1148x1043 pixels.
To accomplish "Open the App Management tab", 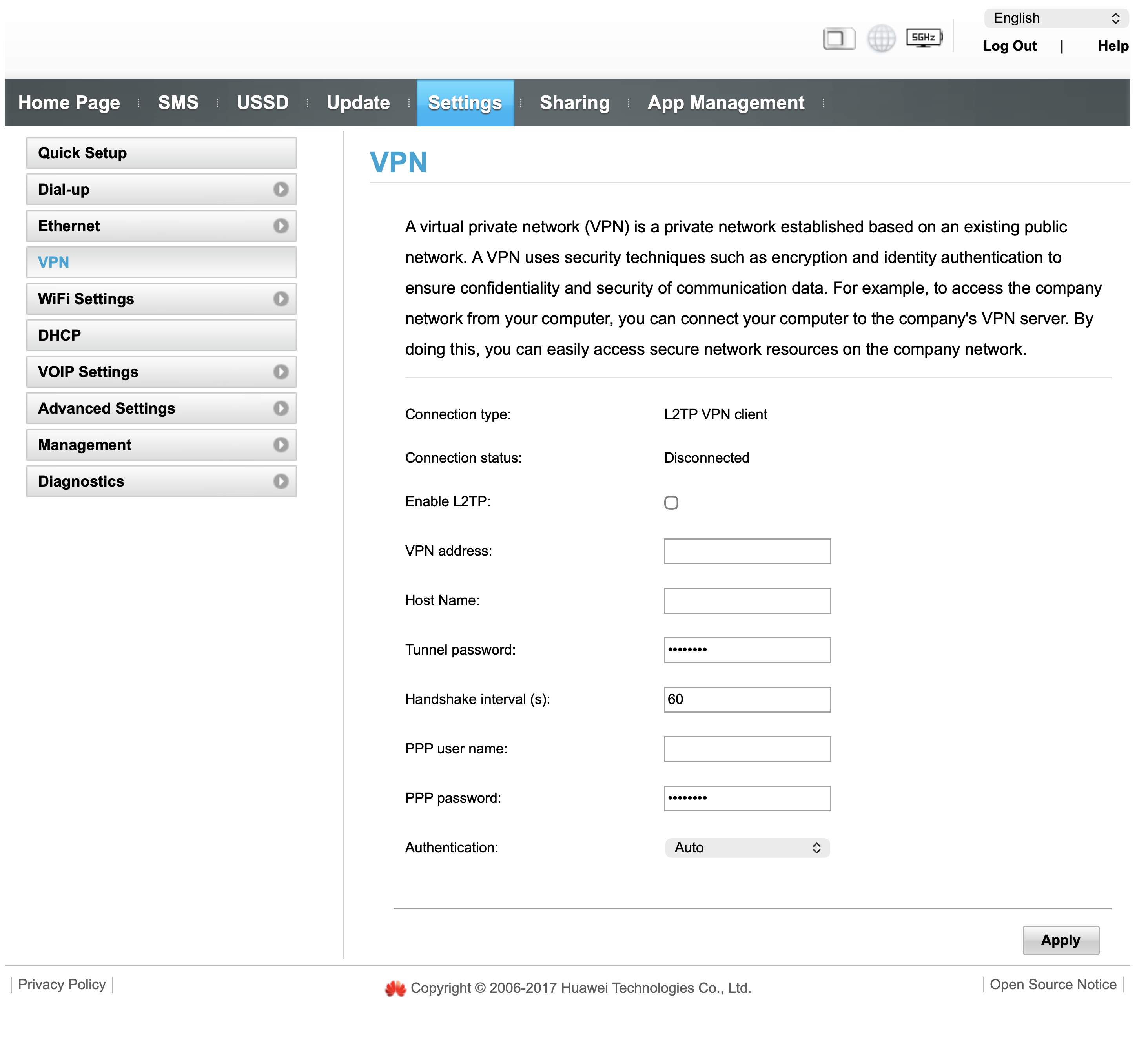I will 725,102.
